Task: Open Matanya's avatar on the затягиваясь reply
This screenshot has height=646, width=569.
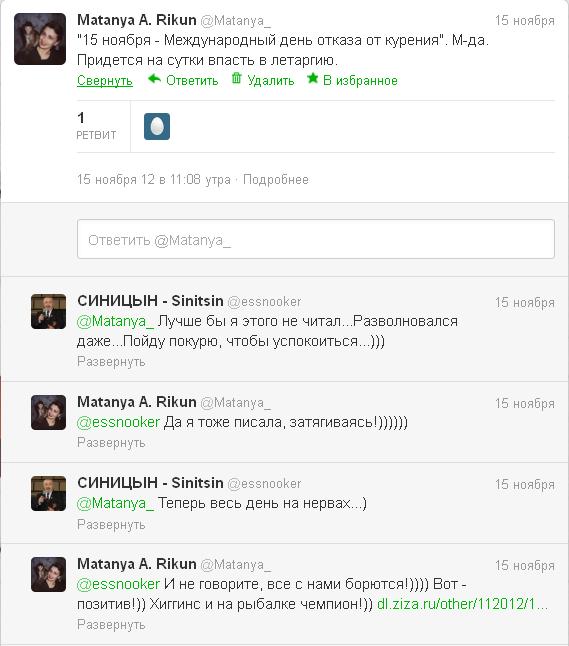Action: point(48,412)
